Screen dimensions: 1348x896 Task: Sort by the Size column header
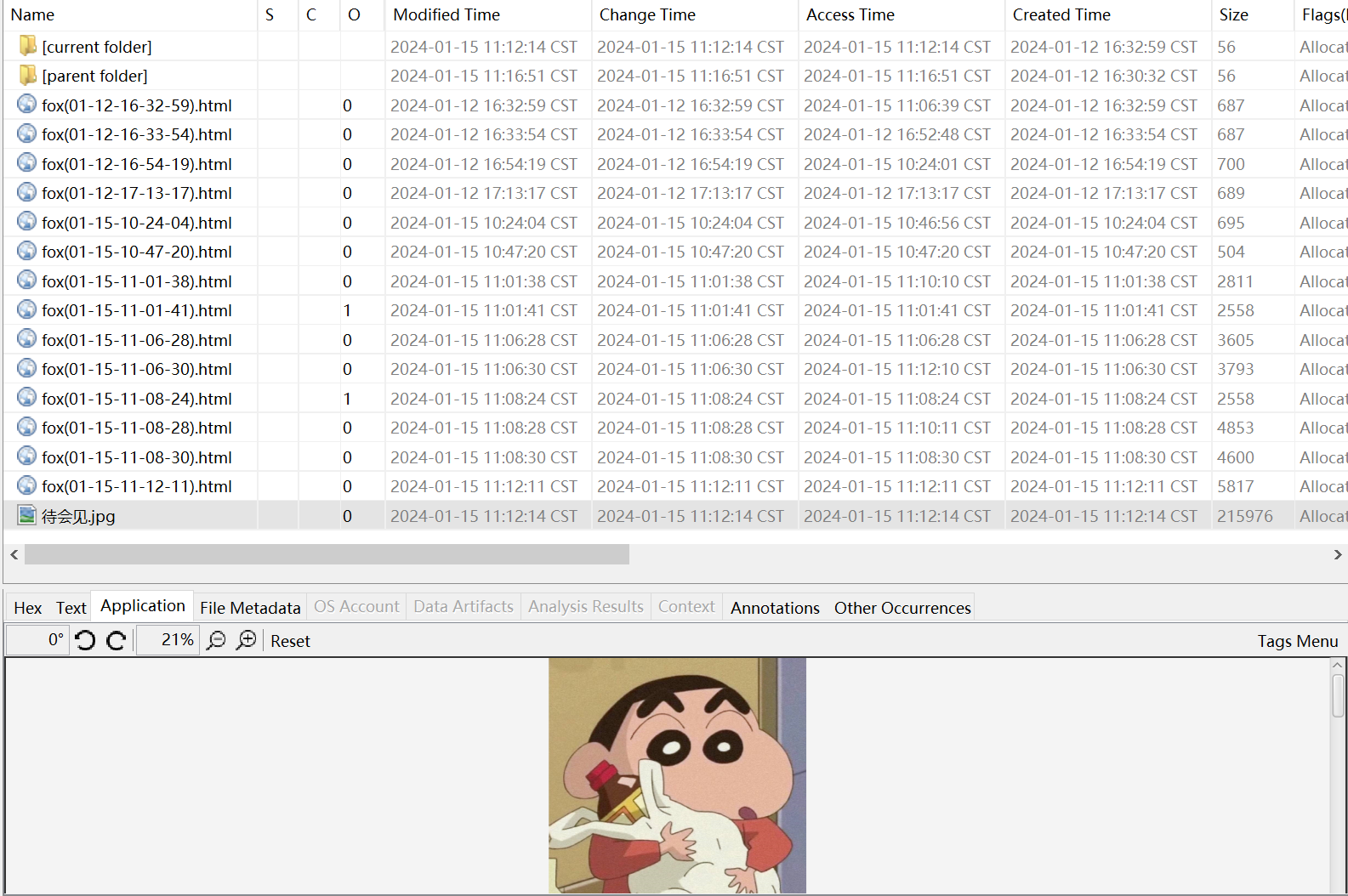tap(1253, 14)
